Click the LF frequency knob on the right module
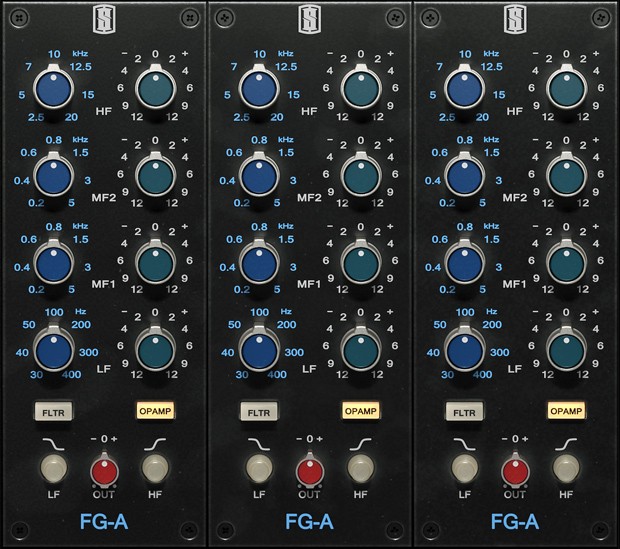Screen dimensions: 620x549 tap(465, 350)
